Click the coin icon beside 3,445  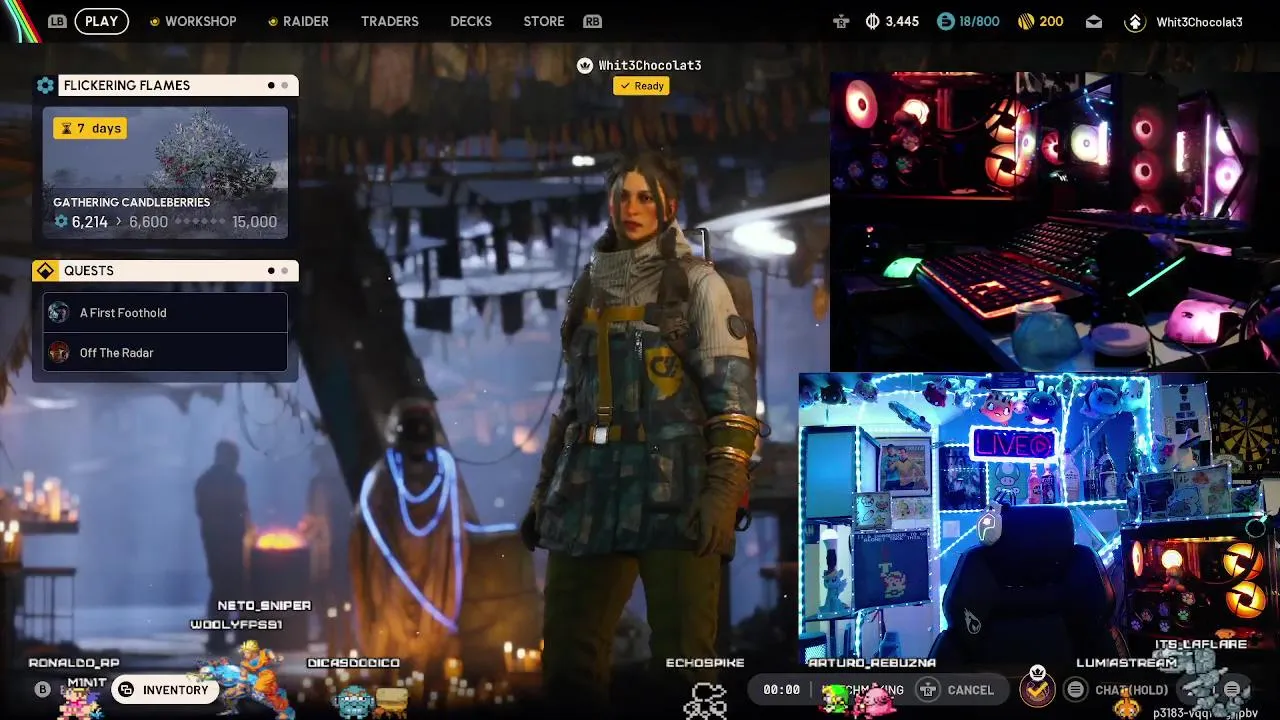click(872, 21)
